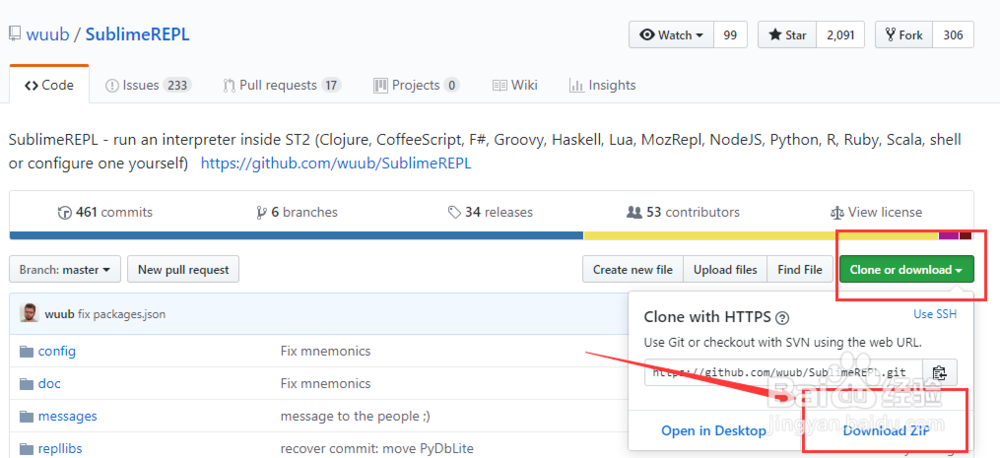View the 6 branches list
The image size is (1000, 458).
[x=297, y=212]
